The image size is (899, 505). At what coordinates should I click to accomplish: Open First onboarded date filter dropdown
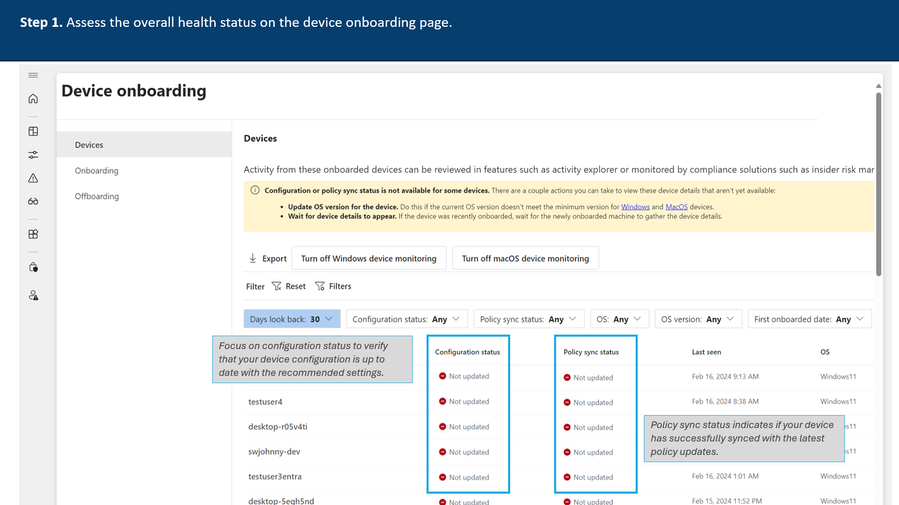pyautogui.click(x=810, y=319)
